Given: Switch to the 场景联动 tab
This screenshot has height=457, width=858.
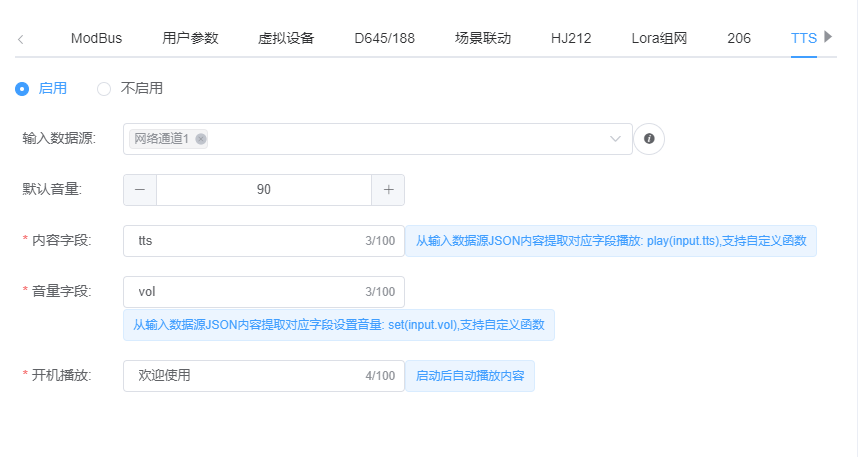Looking at the screenshot, I should point(483,38).
